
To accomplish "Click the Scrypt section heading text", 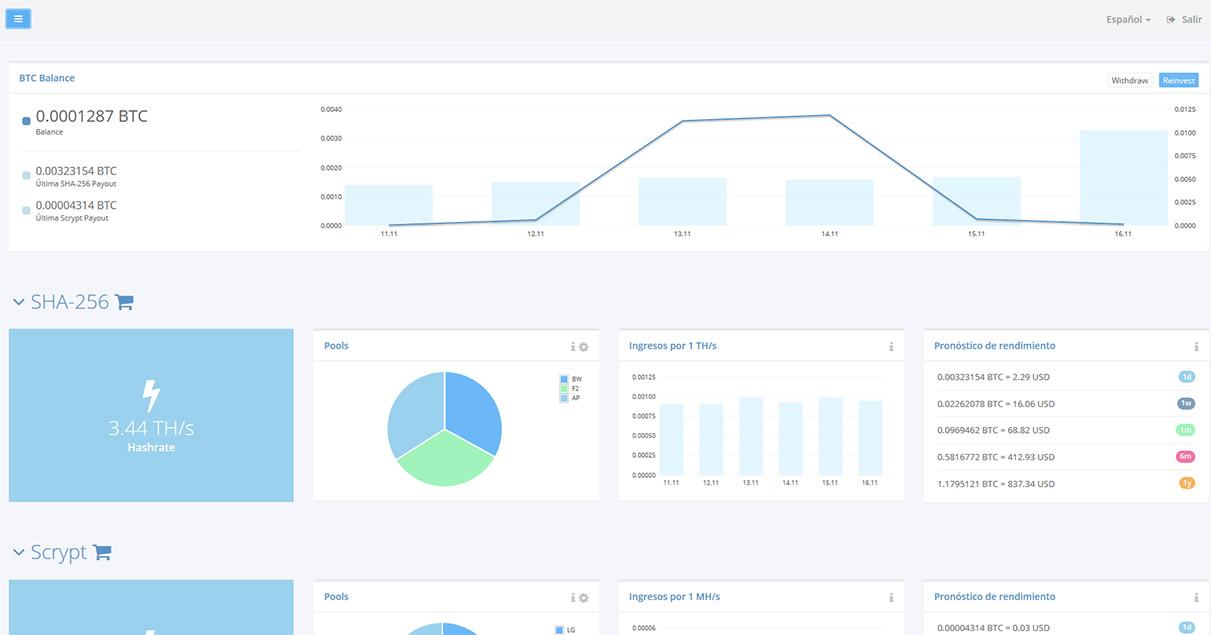I will 58,552.
